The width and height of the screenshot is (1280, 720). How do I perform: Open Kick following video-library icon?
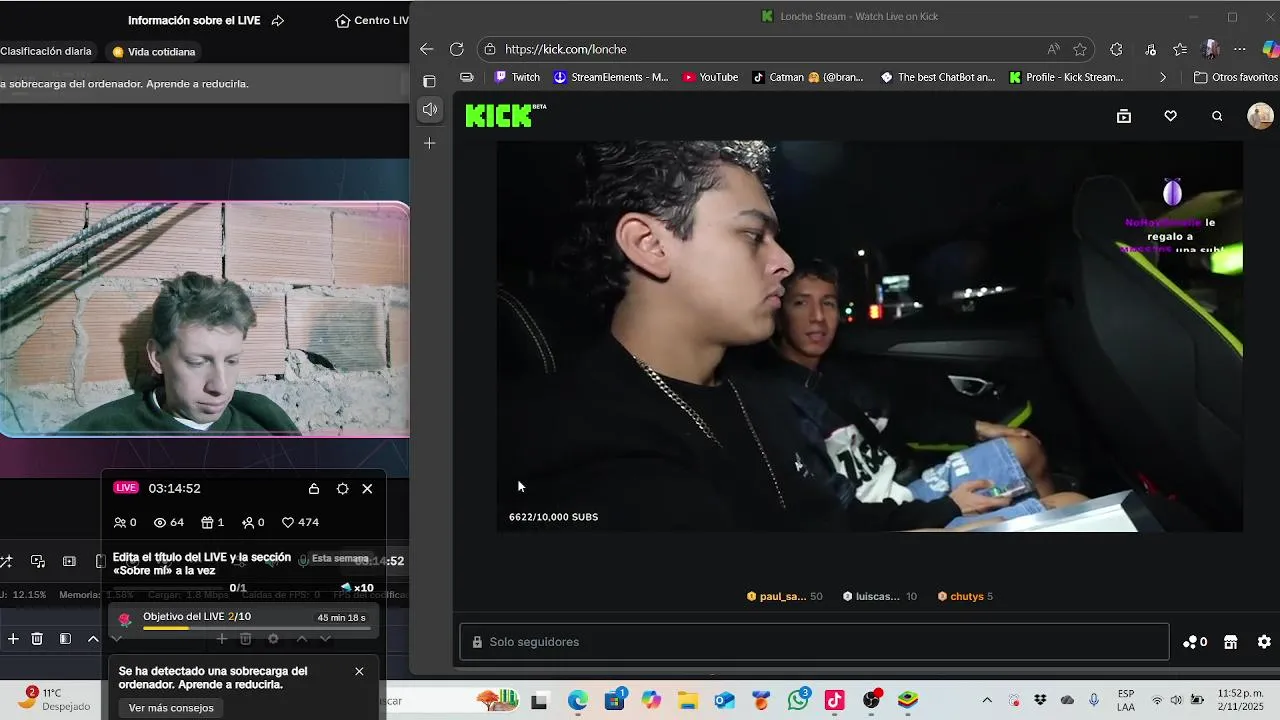[1124, 116]
